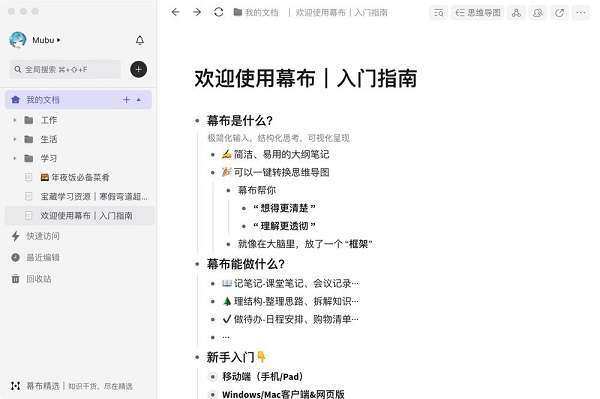Image resolution: width=600 pixels, height=399 pixels.
Task: Expand the 工作 folder
Action: 15,121
